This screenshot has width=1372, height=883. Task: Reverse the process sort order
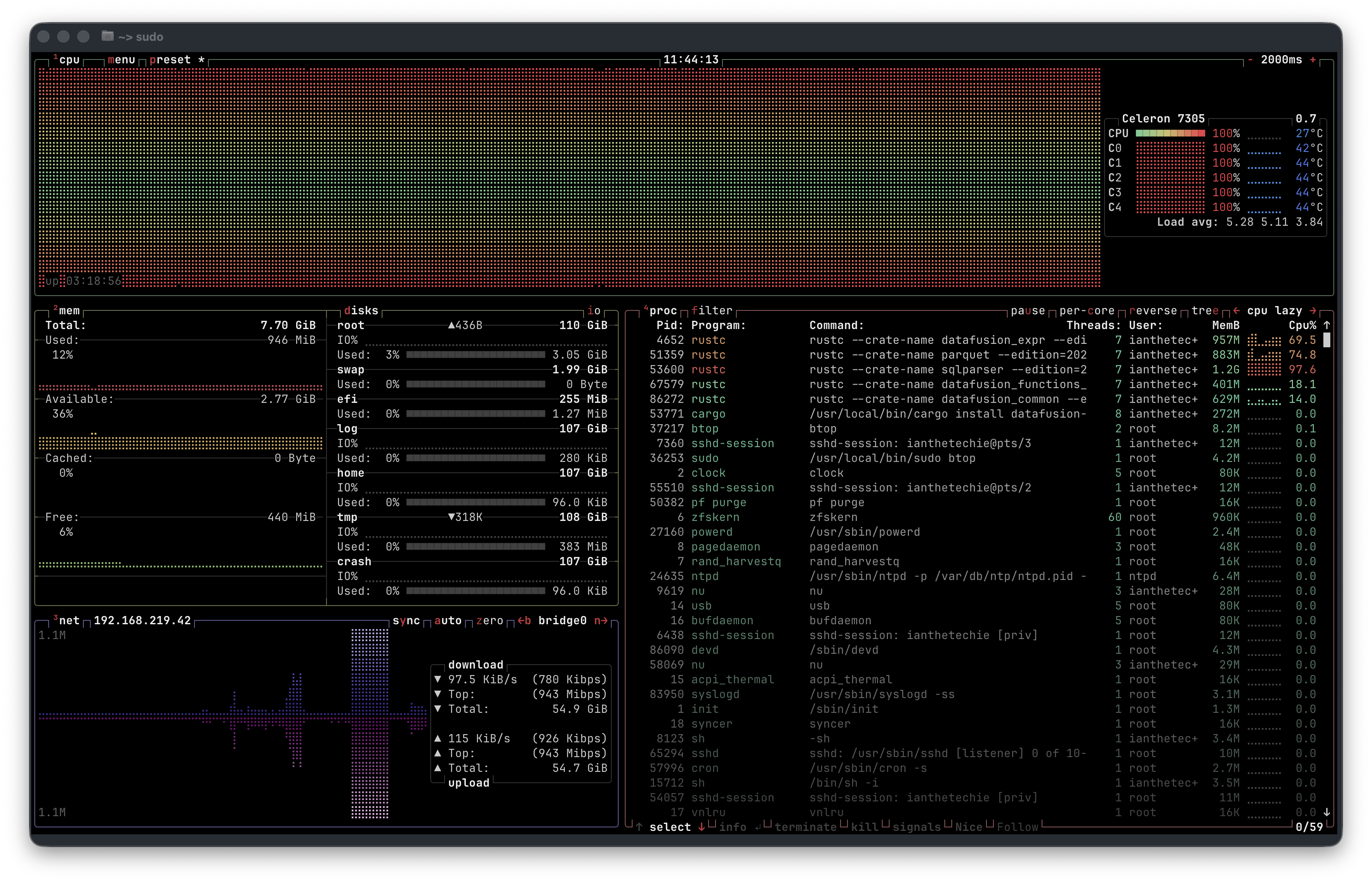tap(1153, 311)
